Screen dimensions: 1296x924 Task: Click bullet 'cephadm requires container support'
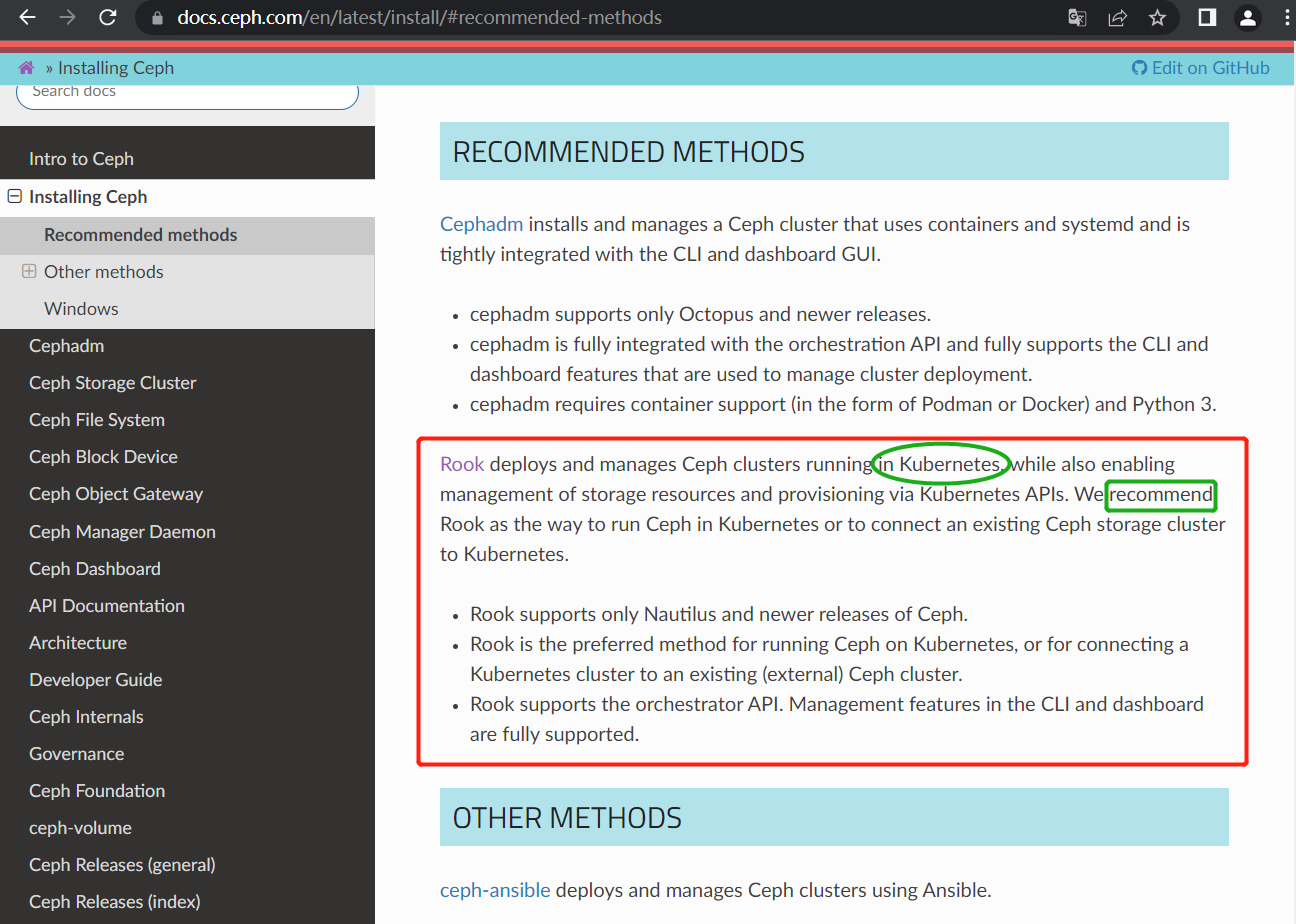pos(843,404)
